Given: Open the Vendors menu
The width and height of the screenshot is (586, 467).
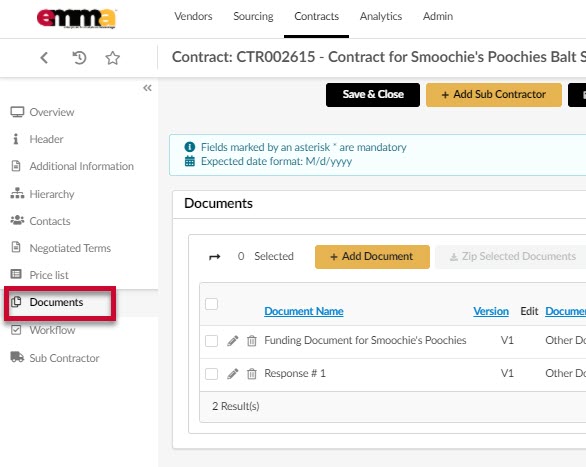Looking at the screenshot, I should (193, 16).
